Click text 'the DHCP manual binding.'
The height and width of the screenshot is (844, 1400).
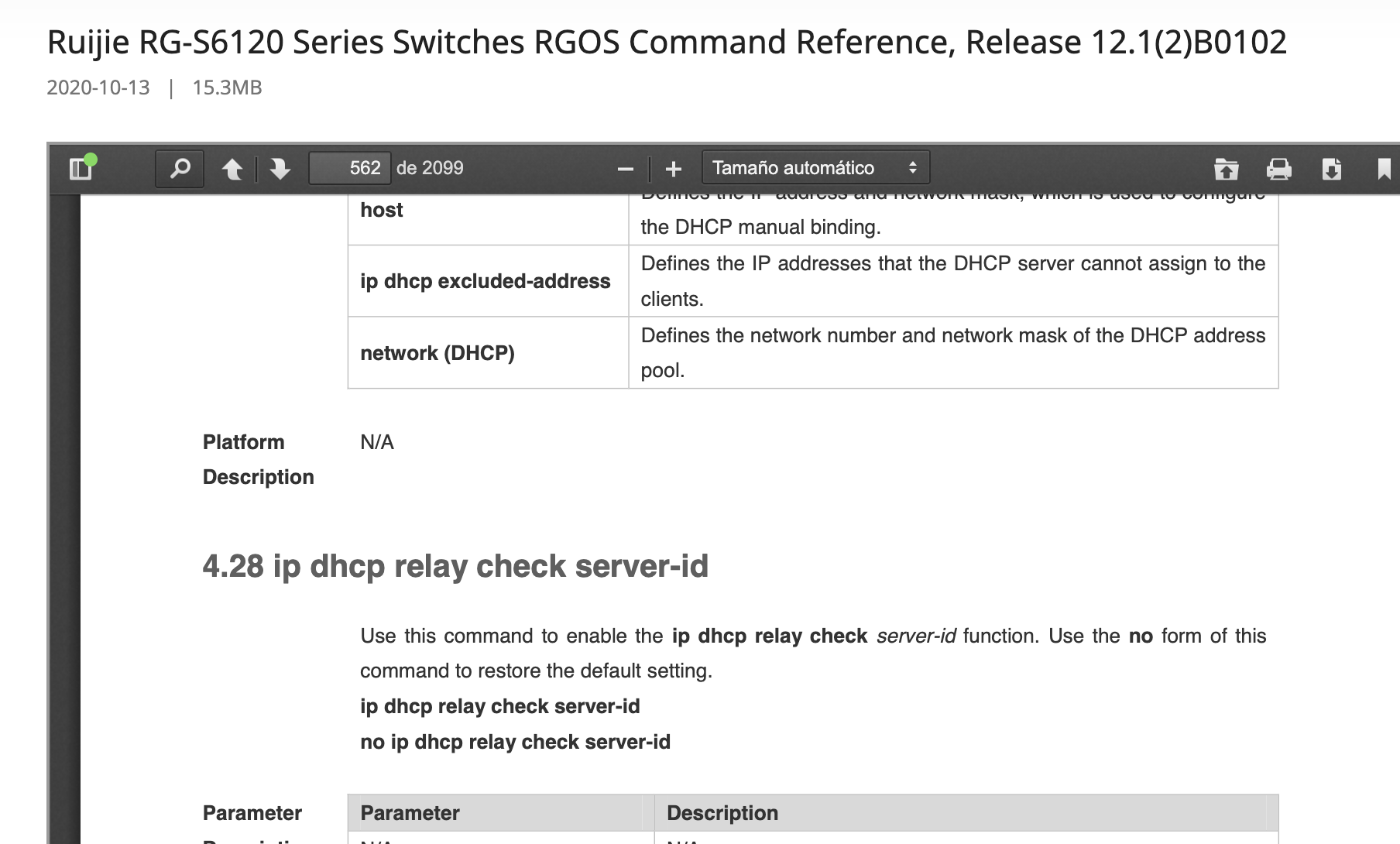761,227
